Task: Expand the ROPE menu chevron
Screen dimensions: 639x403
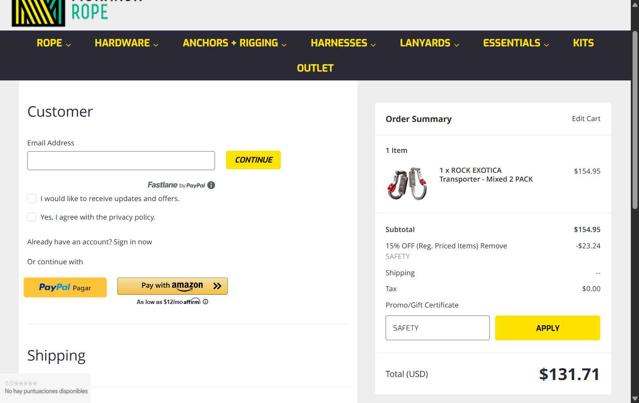Action: [x=68, y=44]
